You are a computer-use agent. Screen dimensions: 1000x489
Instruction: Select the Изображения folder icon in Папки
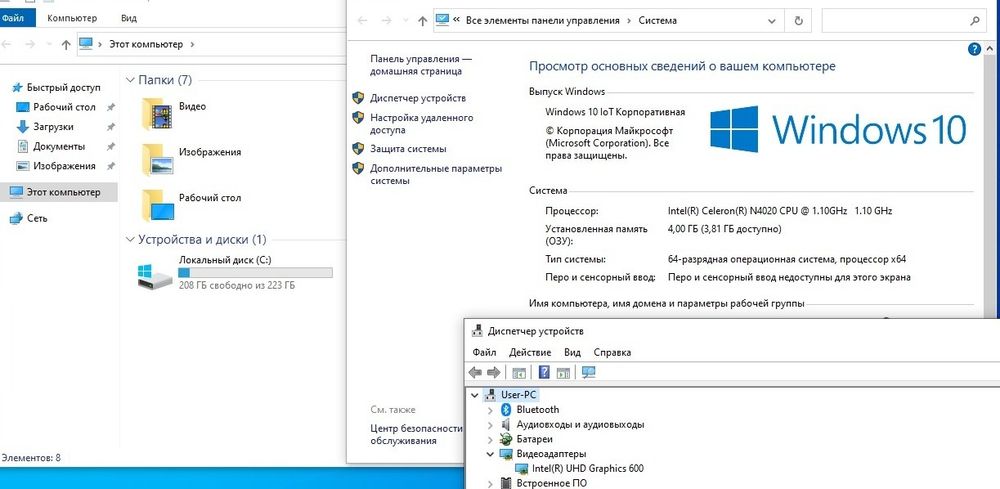(157, 159)
